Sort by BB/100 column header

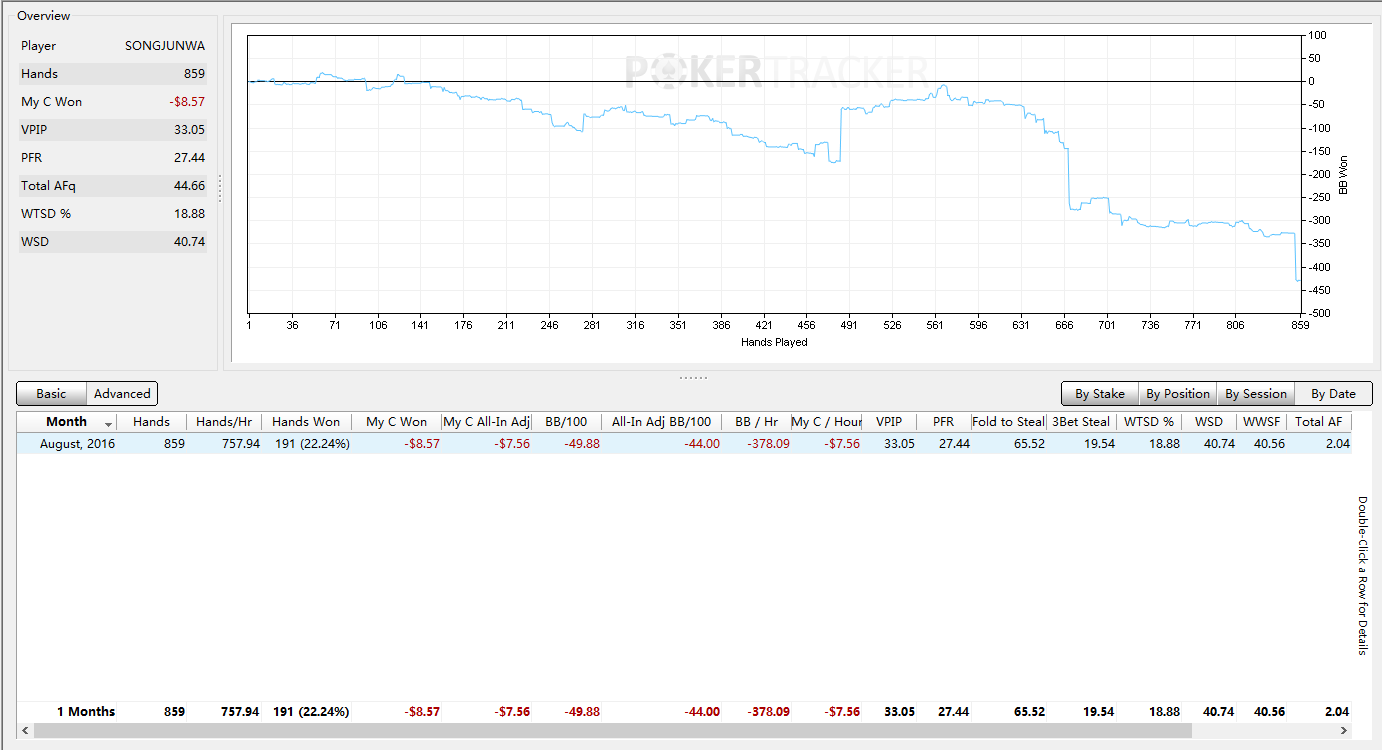567,422
